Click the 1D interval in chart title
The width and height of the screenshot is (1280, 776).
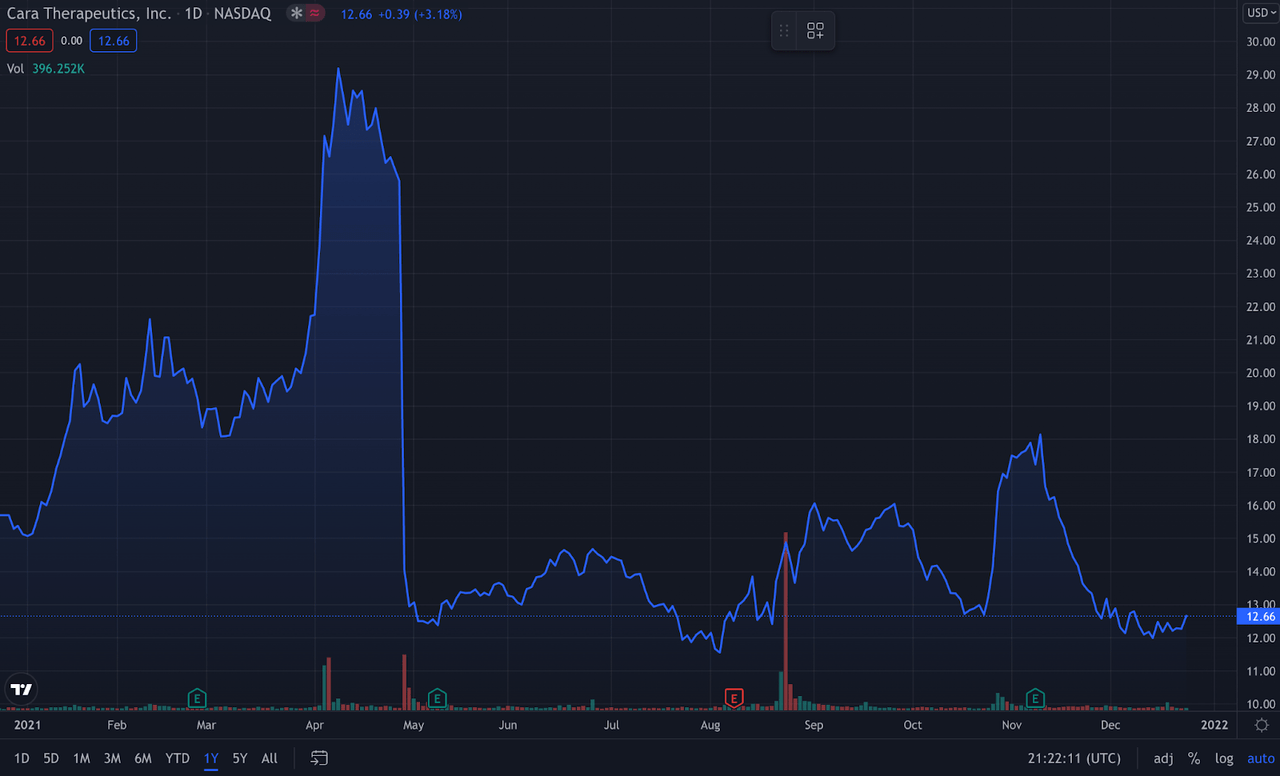tap(194, 14)
